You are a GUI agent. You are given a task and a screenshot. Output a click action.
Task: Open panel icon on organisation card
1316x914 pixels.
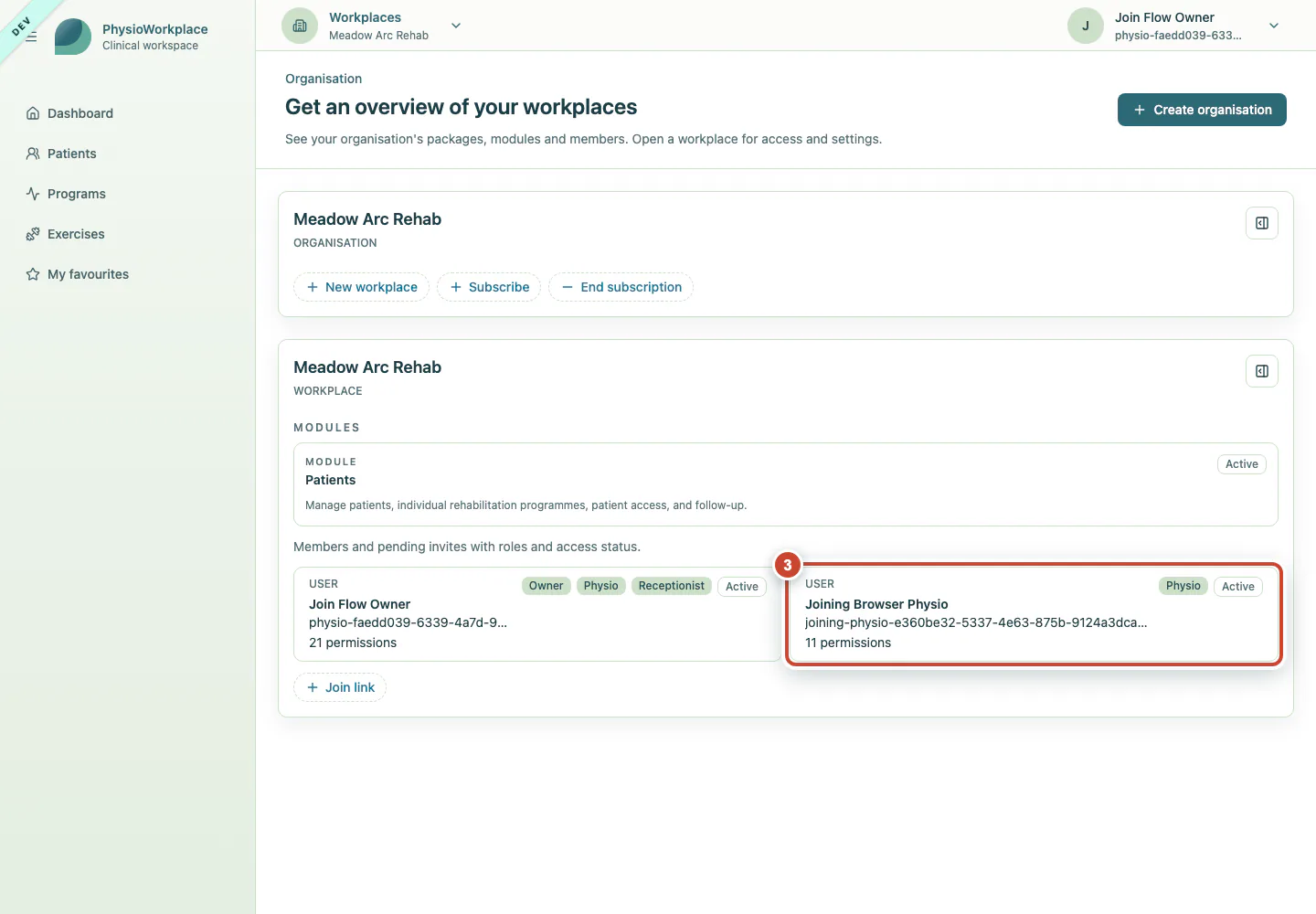(x=1262, y=223)
